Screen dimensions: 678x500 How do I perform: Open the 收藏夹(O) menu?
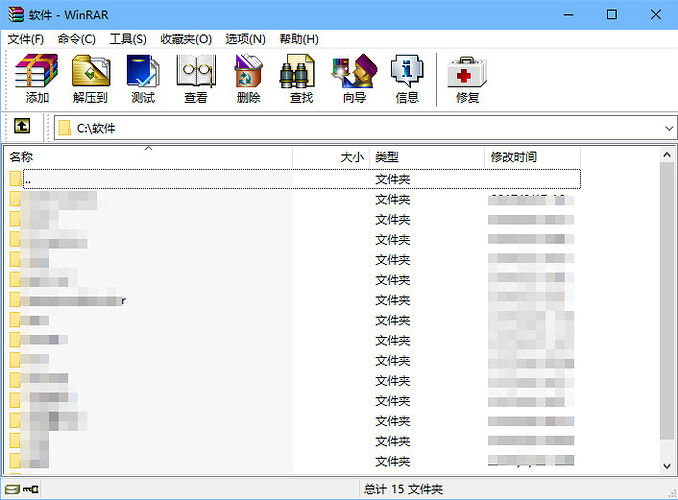[186, 39]
